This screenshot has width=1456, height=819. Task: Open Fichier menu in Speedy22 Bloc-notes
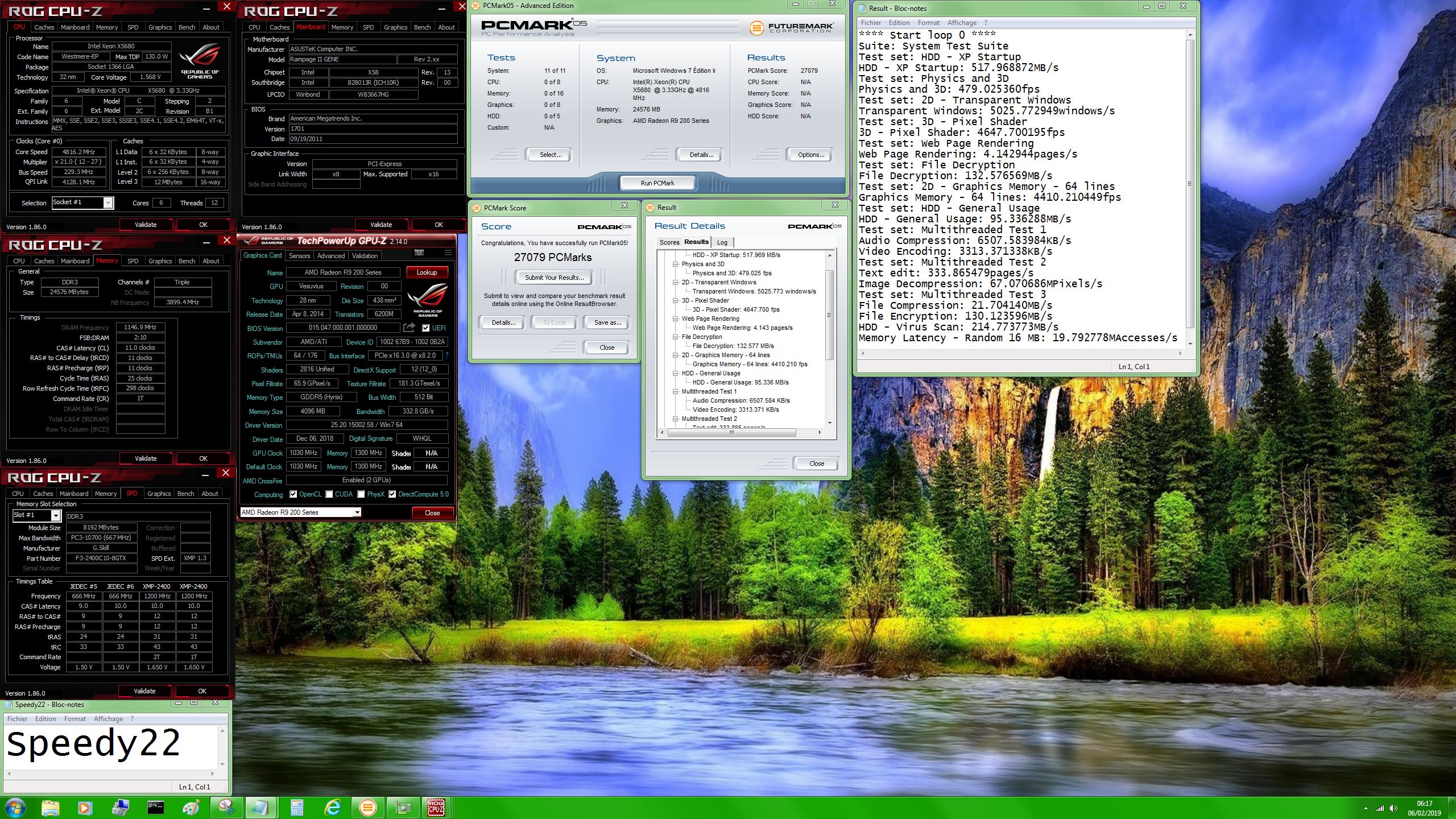pyautogui.click(x=18, y=719)
